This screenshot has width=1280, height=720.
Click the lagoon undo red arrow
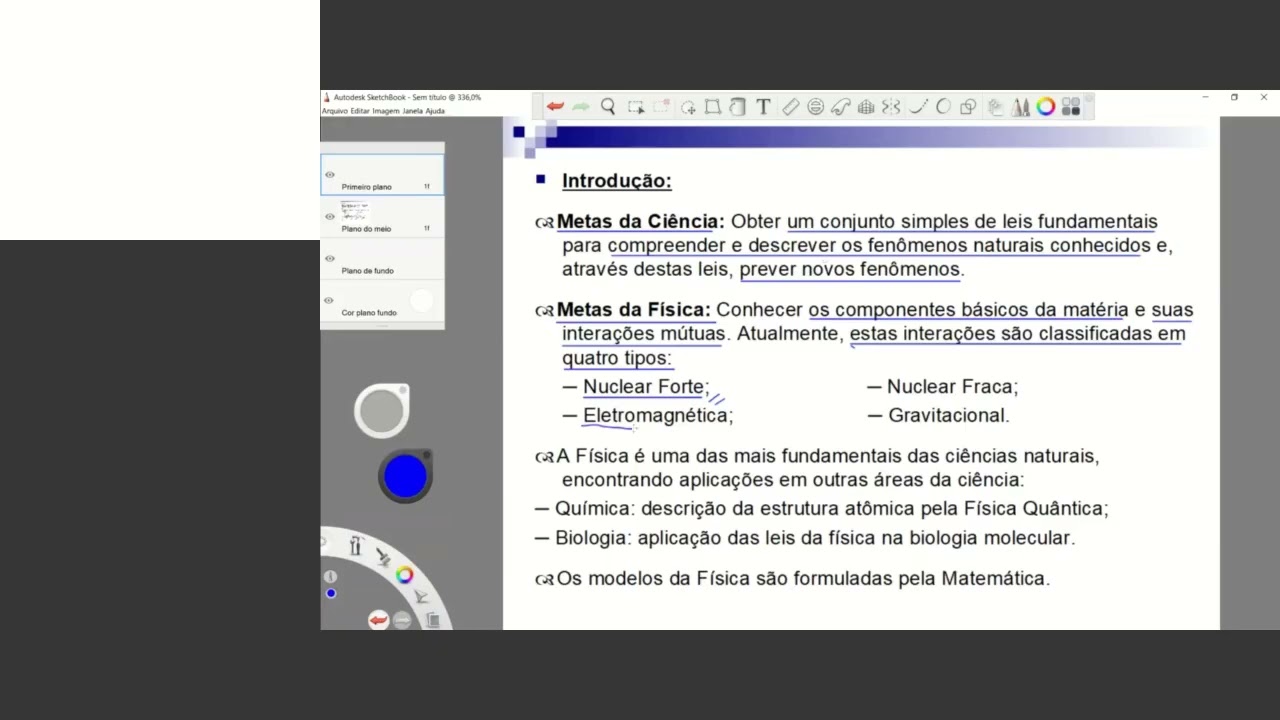click(x=378, y=621)
